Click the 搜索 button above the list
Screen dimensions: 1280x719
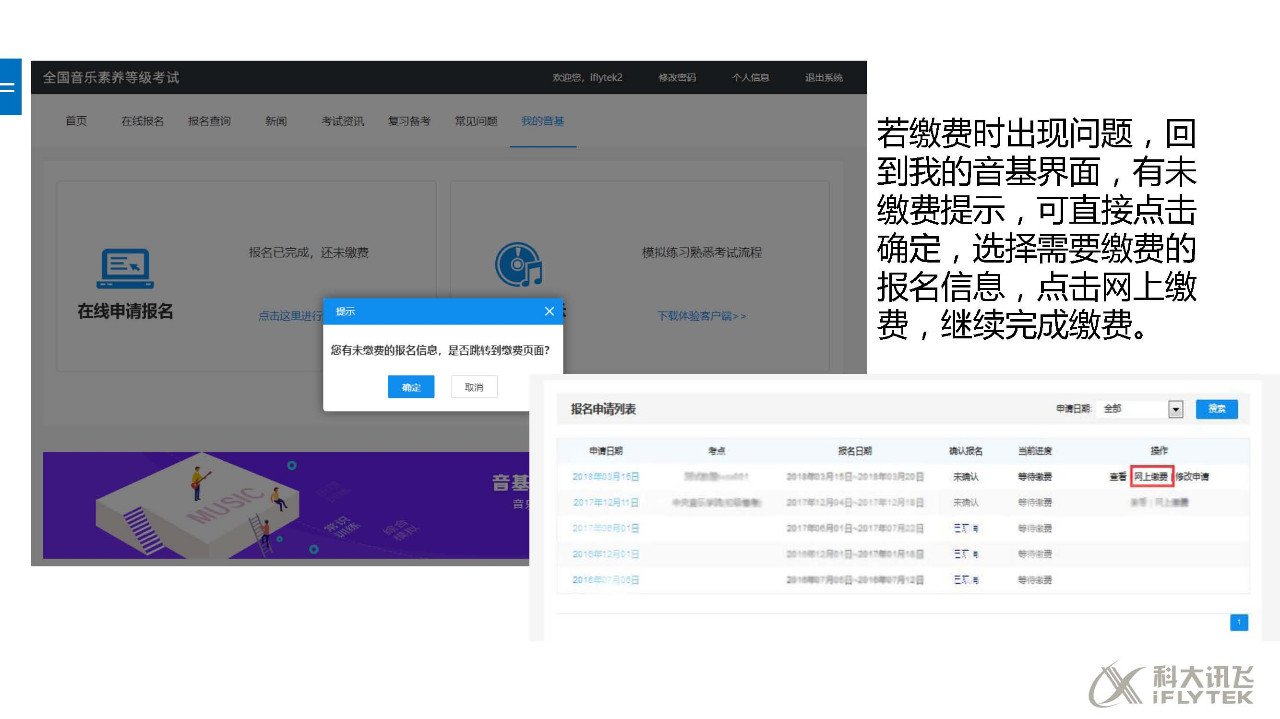click(1217, 409)
